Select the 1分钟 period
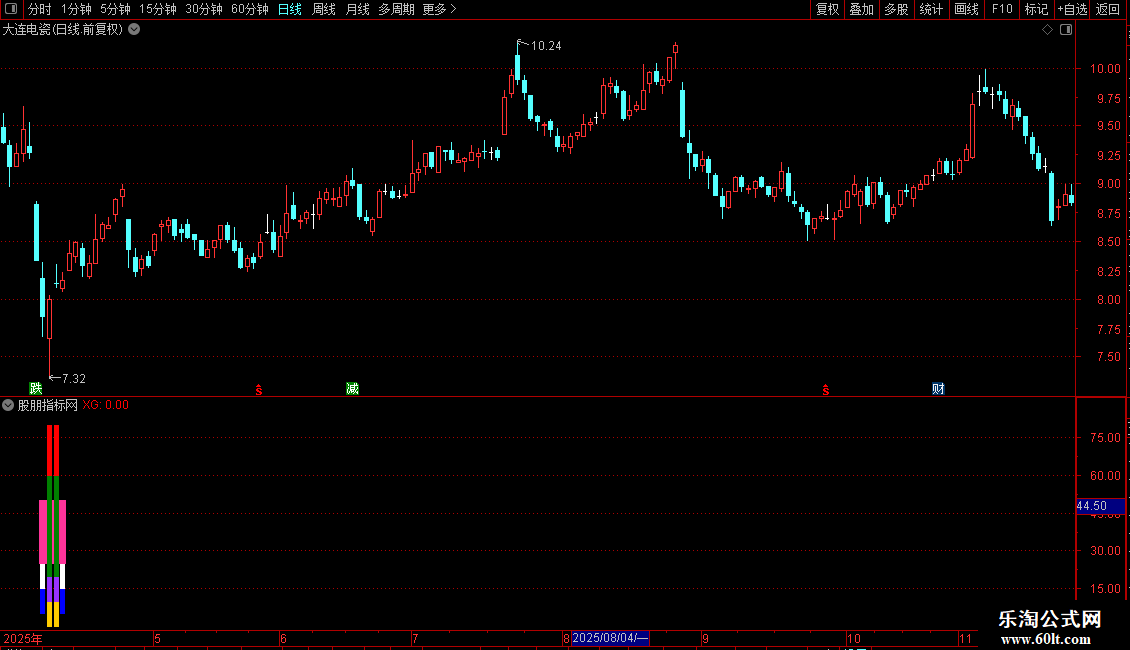Image resolution: width=1130 pixels, height=650 pixels. [x=76, y=9]
